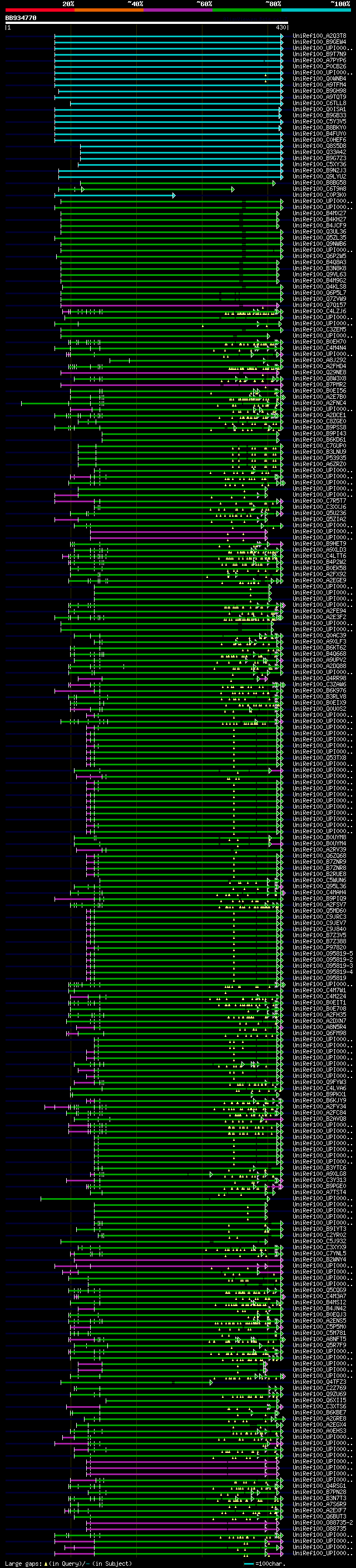Select hit label UniRef100_C3ZEM5
The image size is (356, 1568).
pos(319,330)
